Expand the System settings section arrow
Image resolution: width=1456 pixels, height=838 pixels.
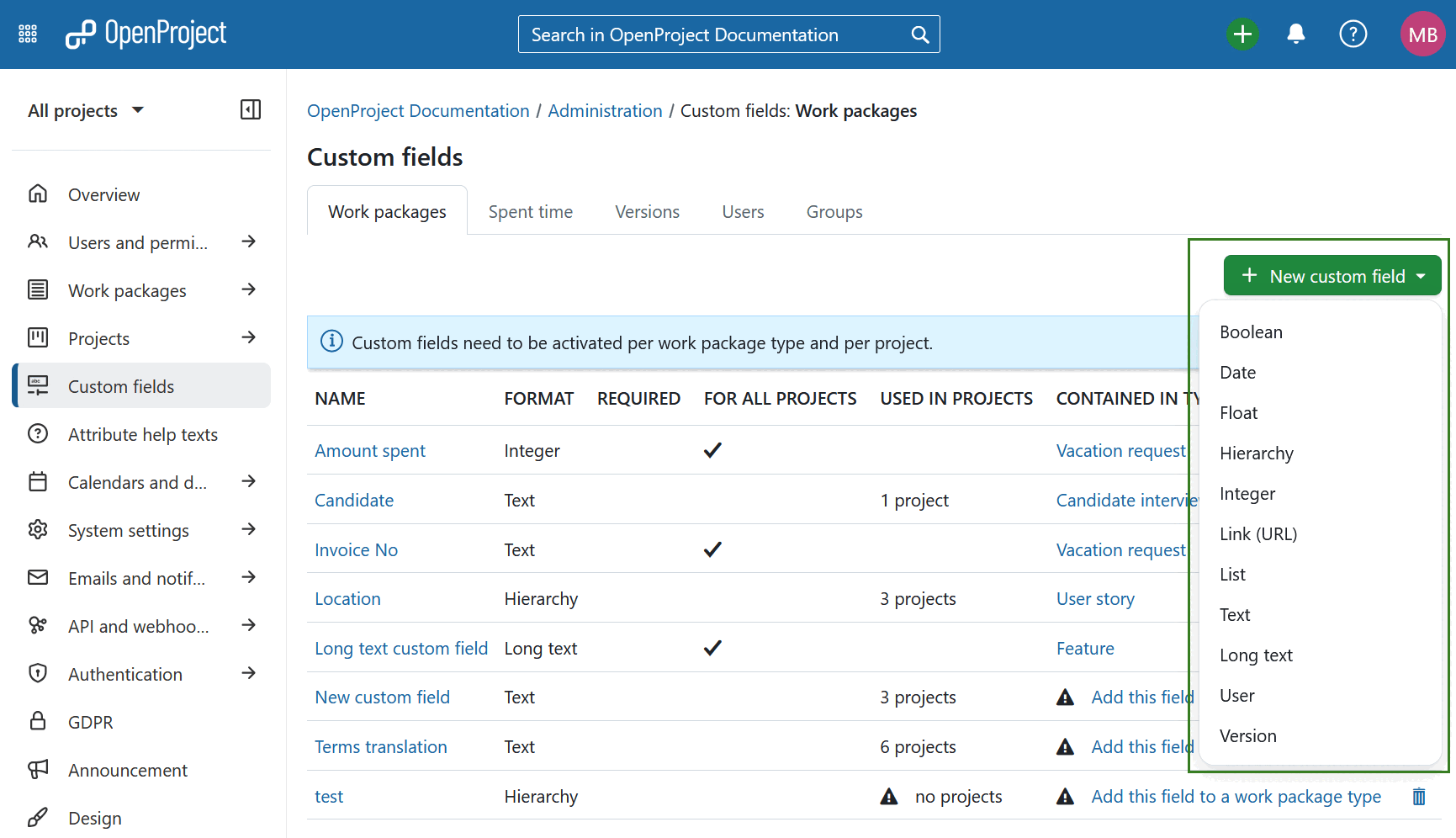pyautogui.click(x=249, y=529)
